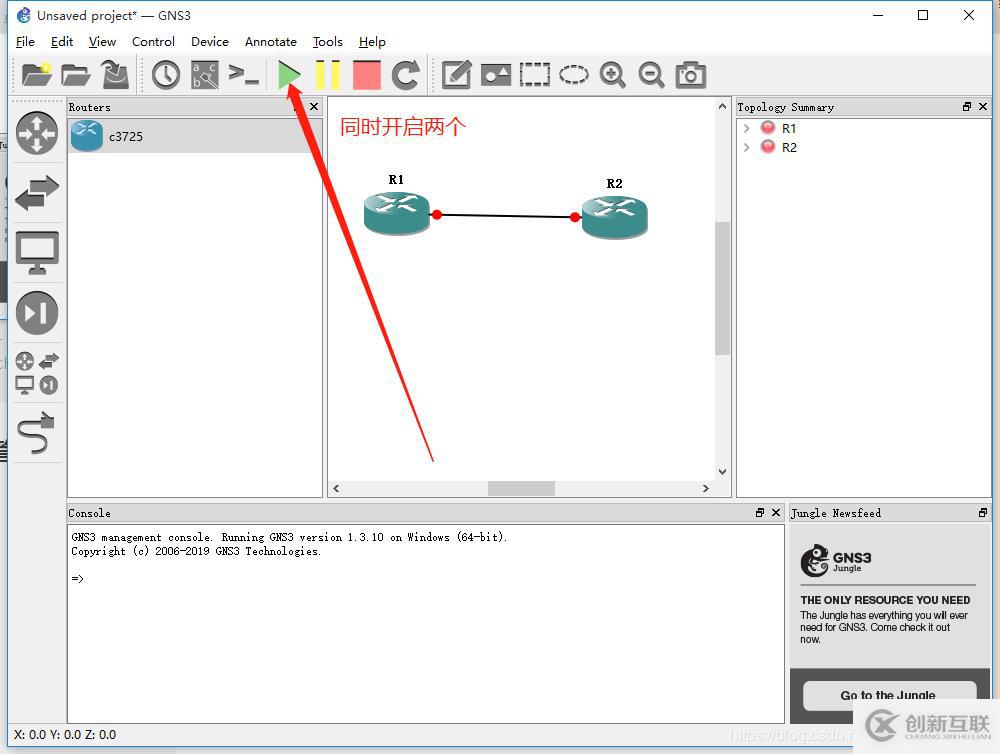Select router R1 on the canvas
The image size is (1000, 754).
coord(397,213)
